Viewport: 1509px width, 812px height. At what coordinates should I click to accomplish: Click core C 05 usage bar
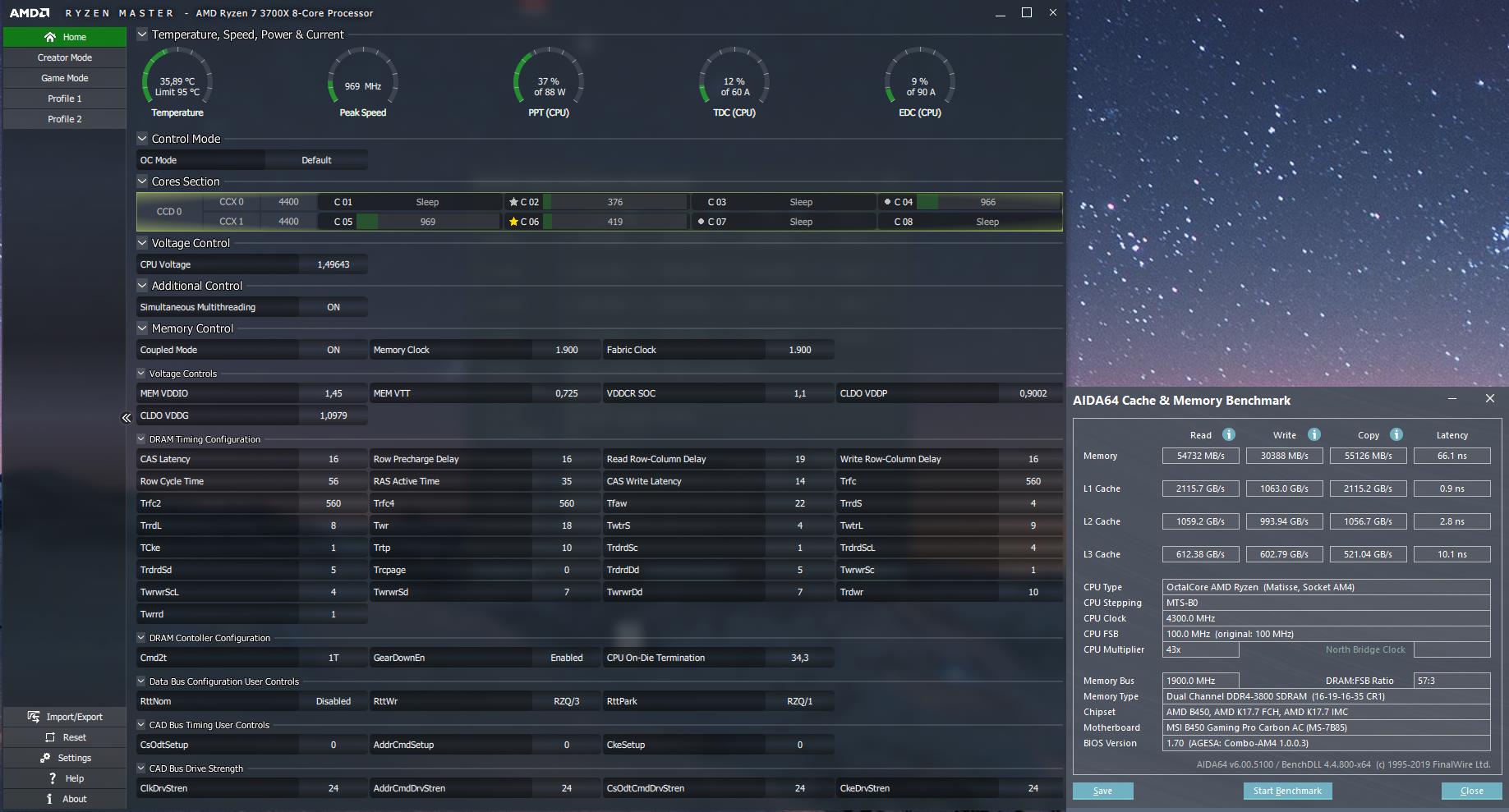[427, 222]
